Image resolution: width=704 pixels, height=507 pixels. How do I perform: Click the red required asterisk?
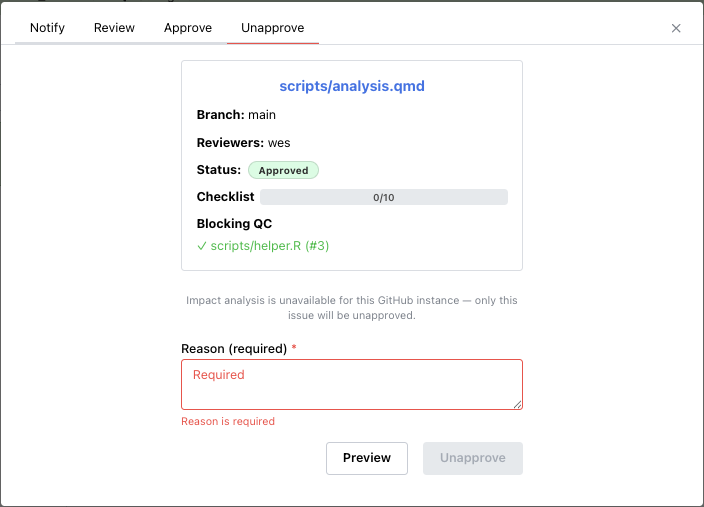(x=295, y=348)
